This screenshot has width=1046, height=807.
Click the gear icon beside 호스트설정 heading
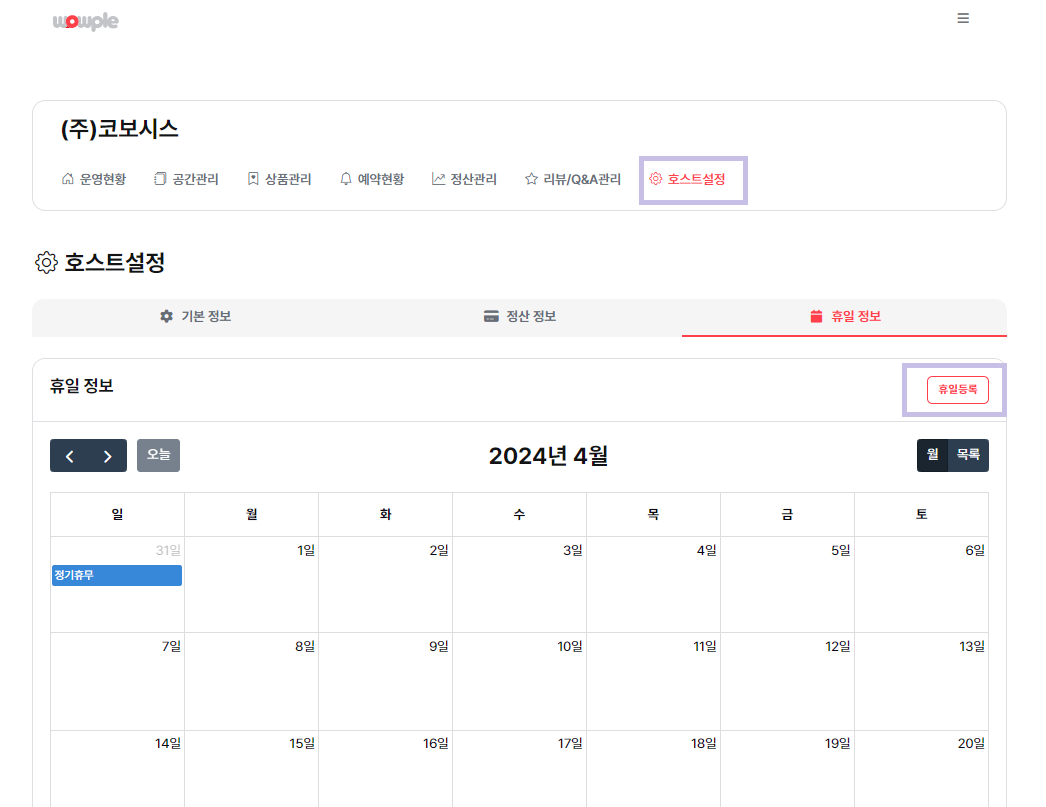[x=46, y=263]
